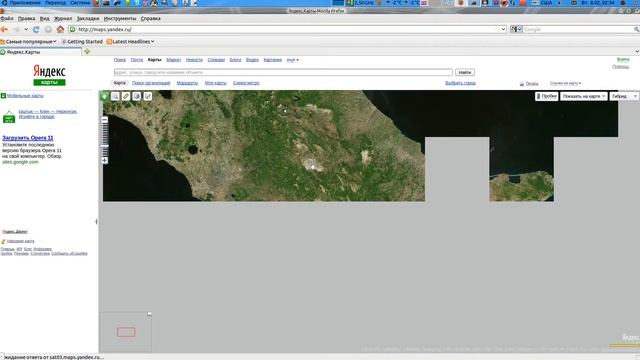Open the Вид menu
The height and width of the screenshot is (360, 640).
click(44, 18)
